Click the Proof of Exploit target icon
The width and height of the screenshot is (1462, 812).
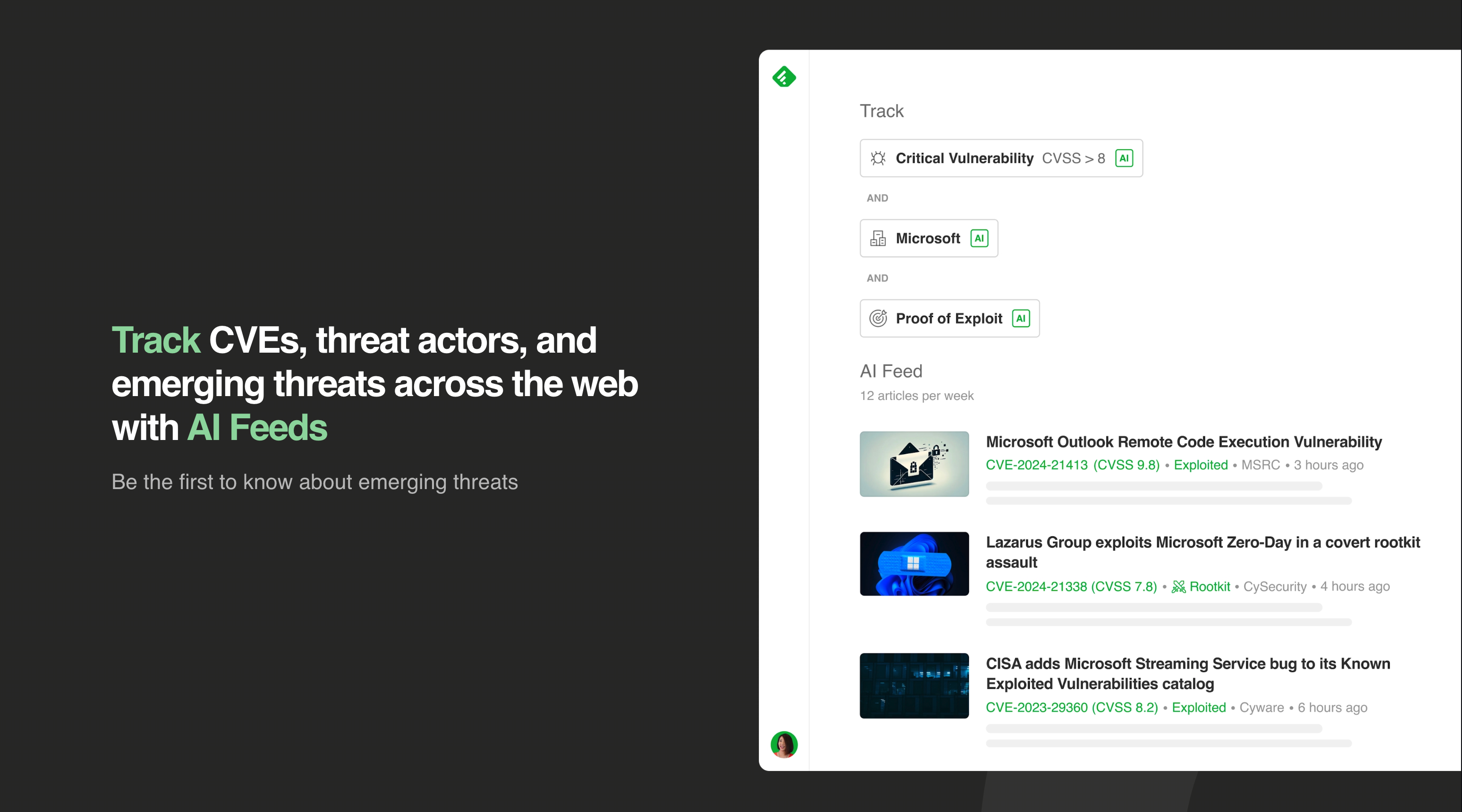(878, 318)
